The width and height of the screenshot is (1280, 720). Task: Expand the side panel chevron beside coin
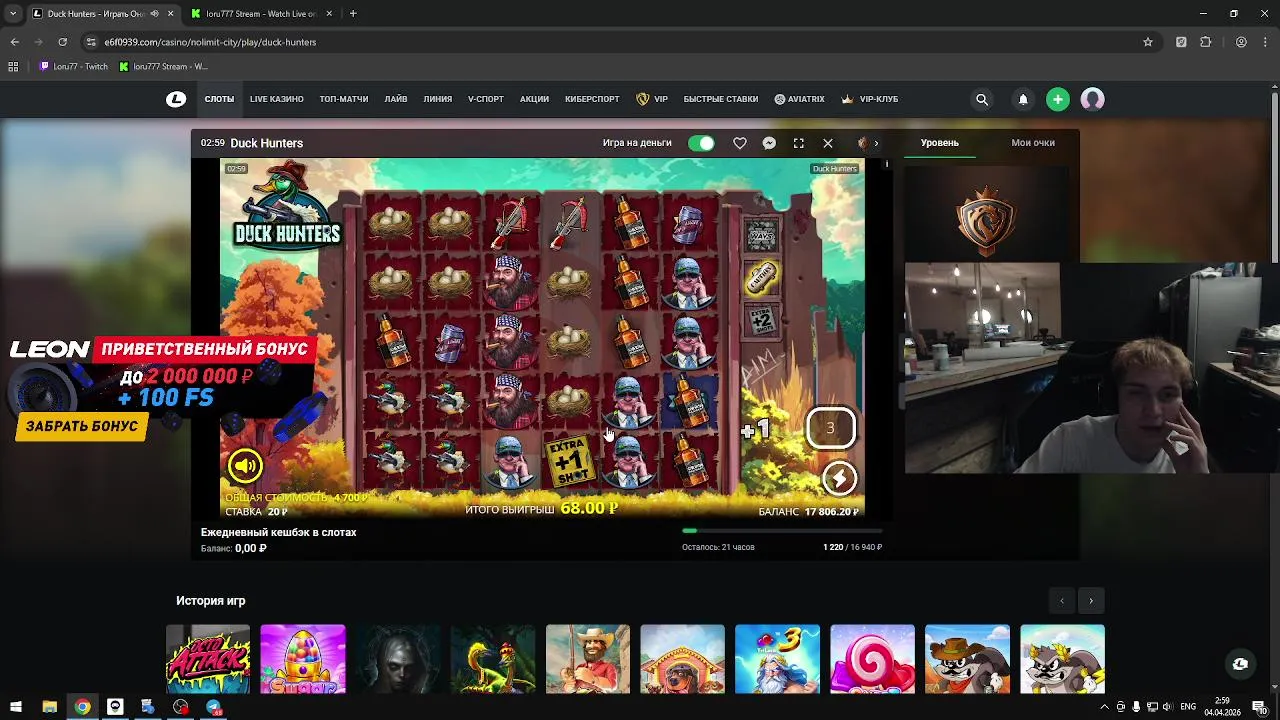[876, 143]
